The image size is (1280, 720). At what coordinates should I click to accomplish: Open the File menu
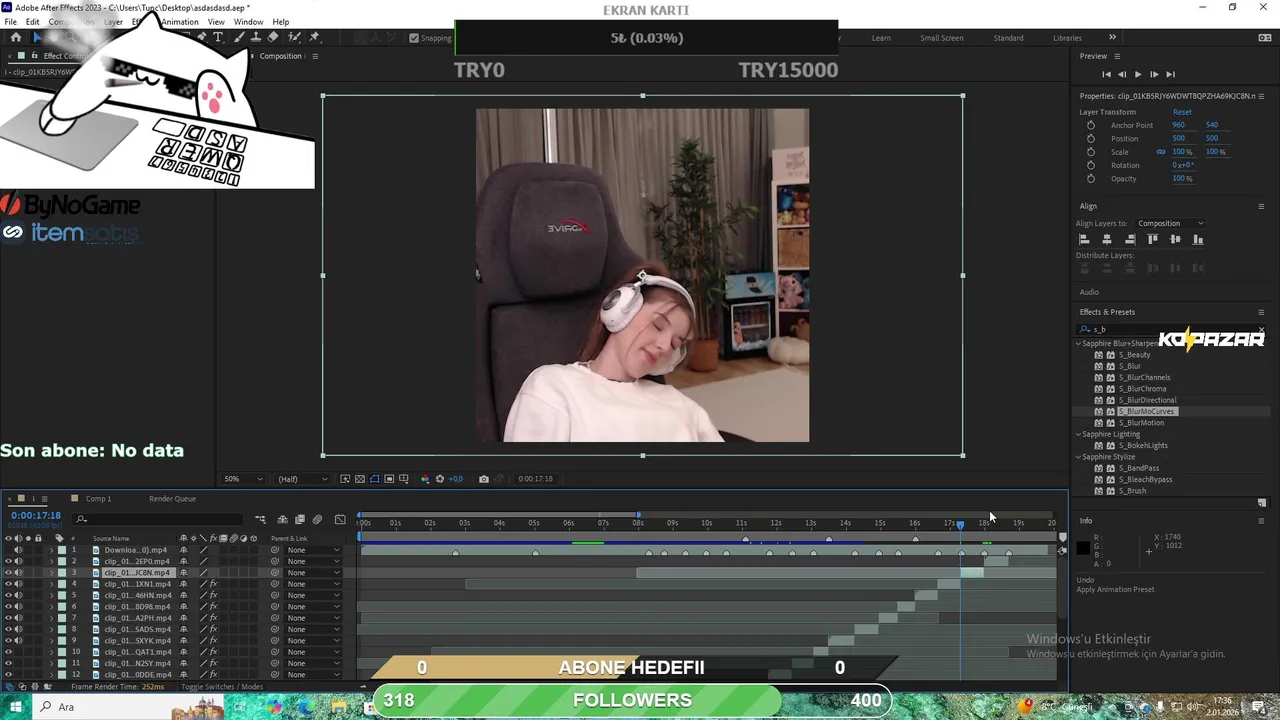coord(10,22)
